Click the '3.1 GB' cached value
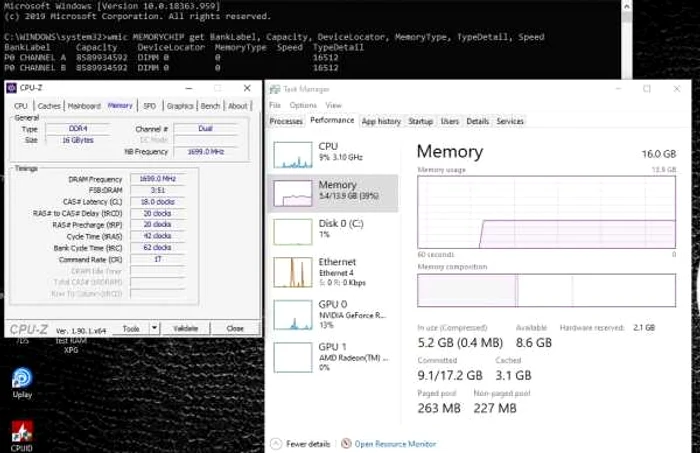This screenshot has width=700, height=453. 513,375
